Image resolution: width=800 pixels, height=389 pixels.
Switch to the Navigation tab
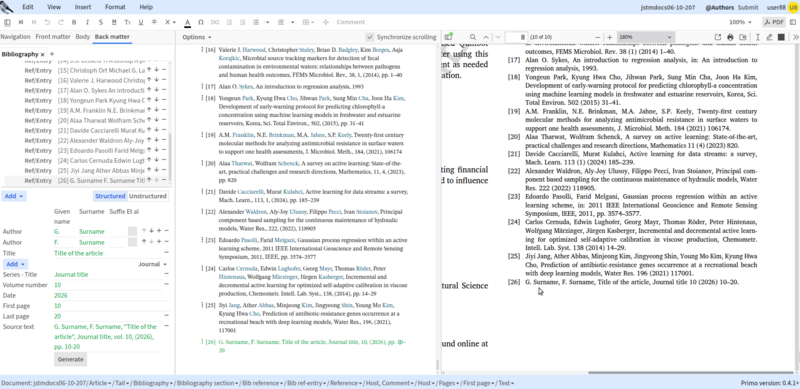(15, 37)
